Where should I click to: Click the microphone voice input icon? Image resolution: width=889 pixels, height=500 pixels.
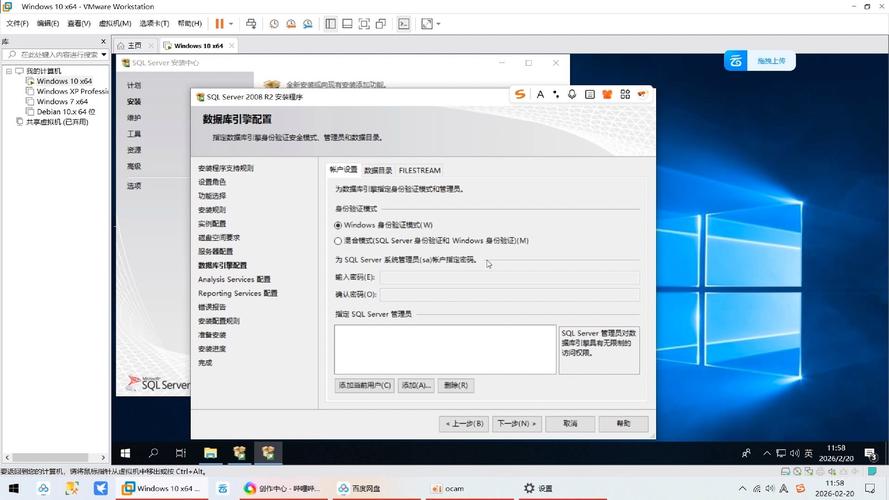[572, 94]
